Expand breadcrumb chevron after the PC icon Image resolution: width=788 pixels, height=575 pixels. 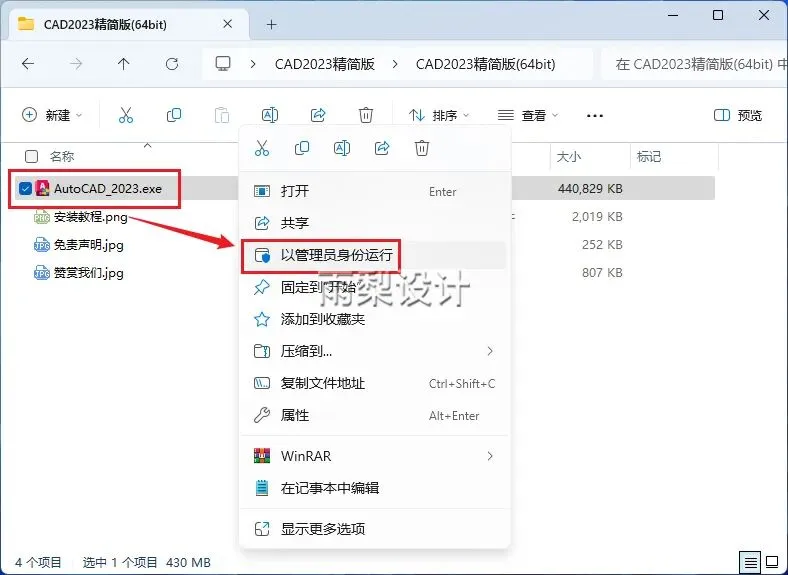(x=253, y=64)
